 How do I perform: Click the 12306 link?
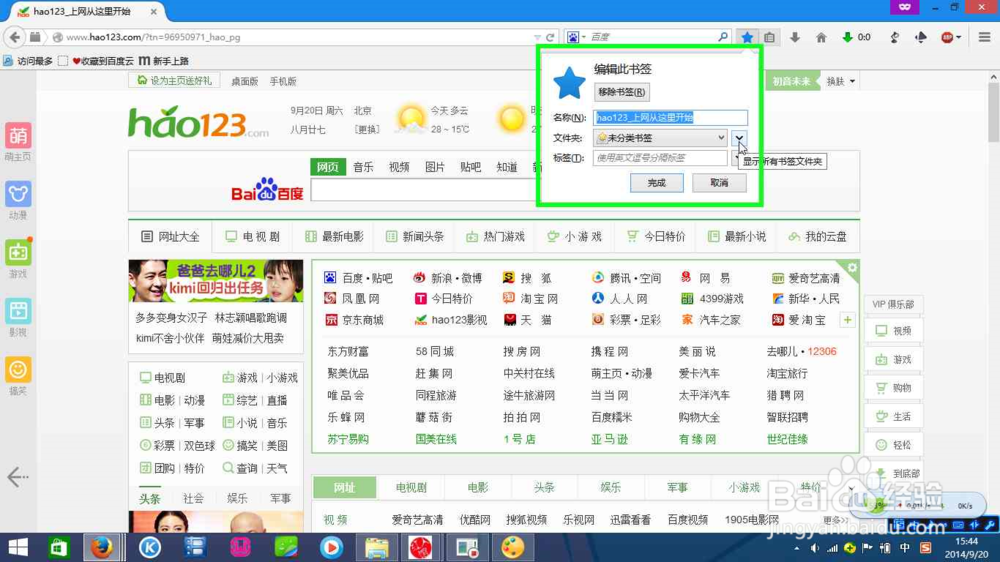(822, 351)
